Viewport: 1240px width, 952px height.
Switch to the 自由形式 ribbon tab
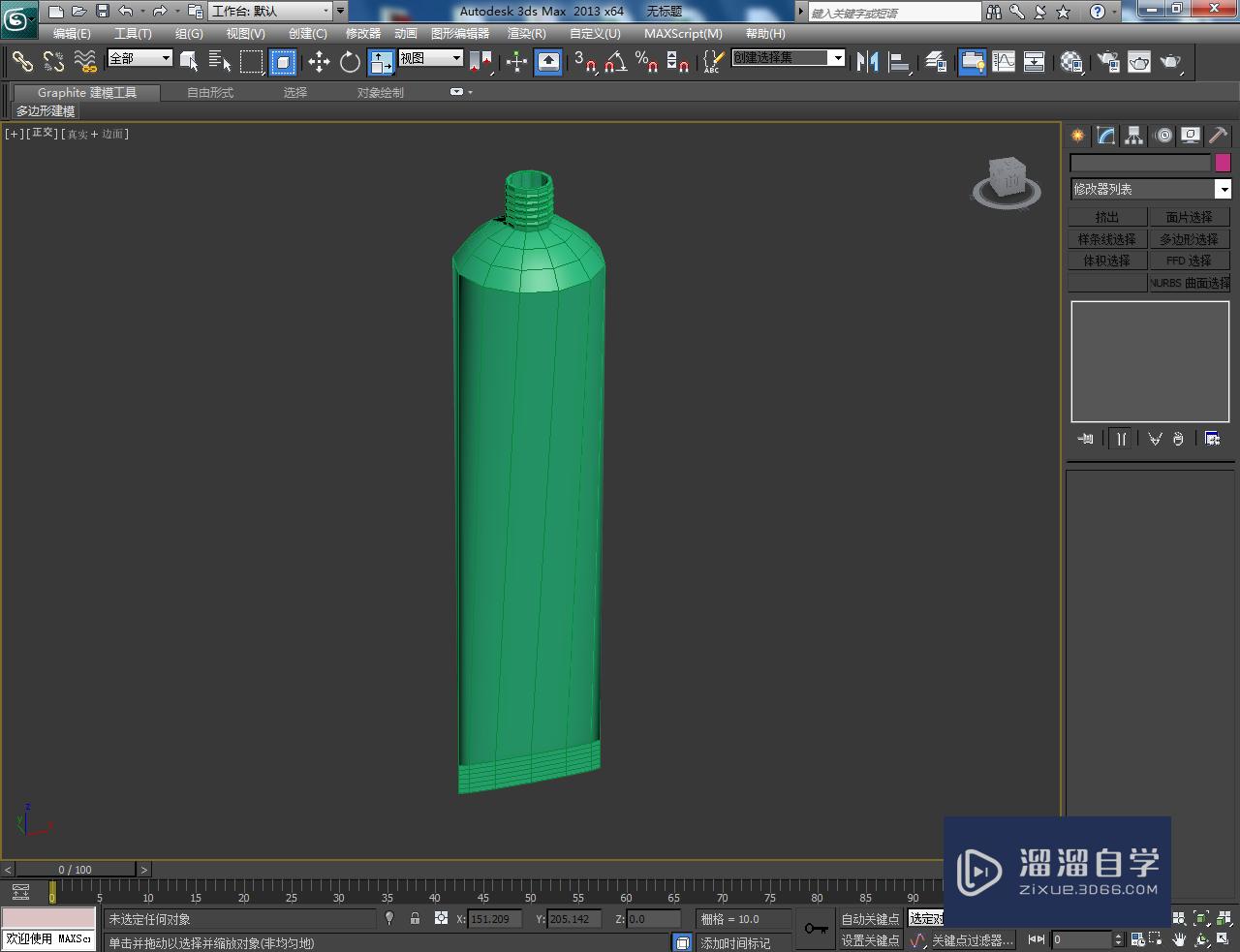point(210,93)
